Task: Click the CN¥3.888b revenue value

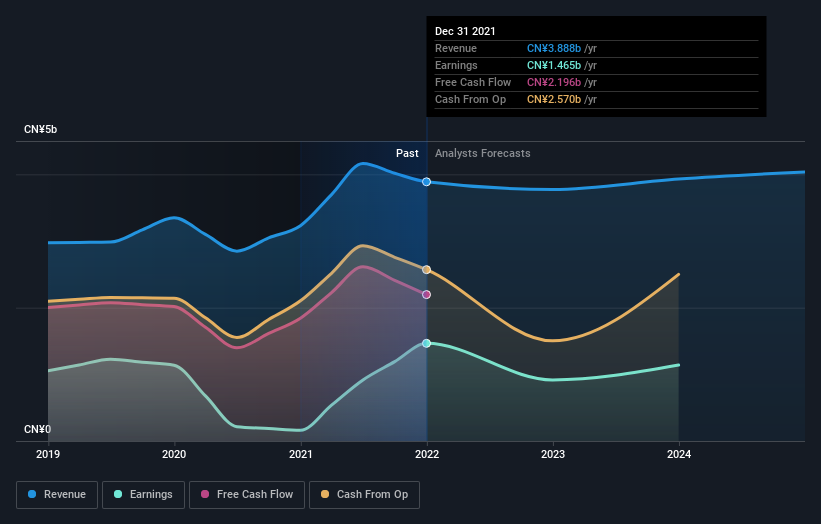Action: 554,48
